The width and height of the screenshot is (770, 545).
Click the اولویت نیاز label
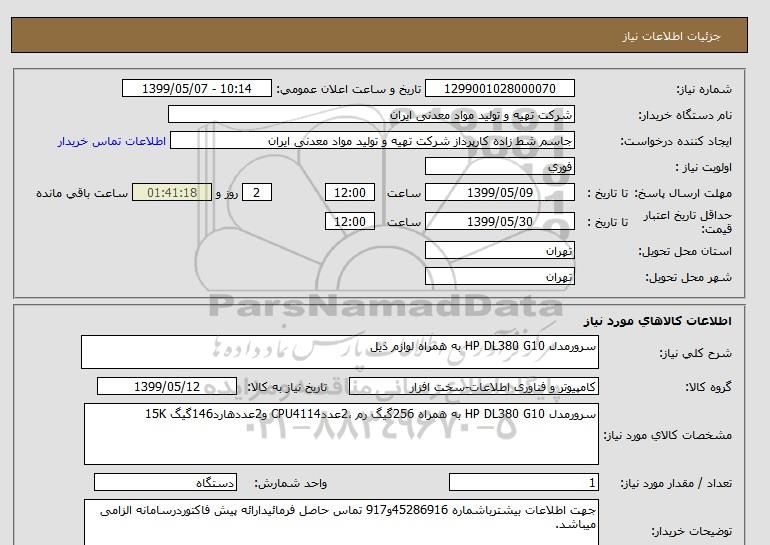click(703, 167)
